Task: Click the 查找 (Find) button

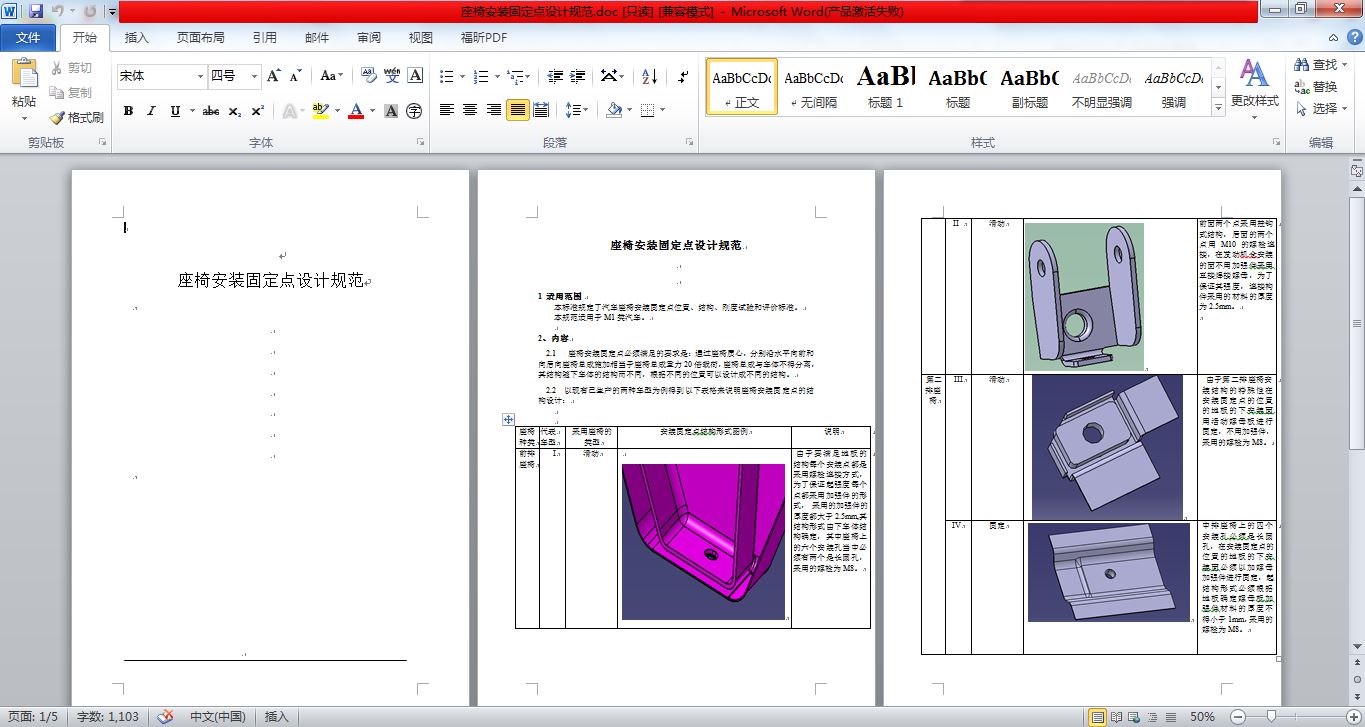Action: [1320, 65]
